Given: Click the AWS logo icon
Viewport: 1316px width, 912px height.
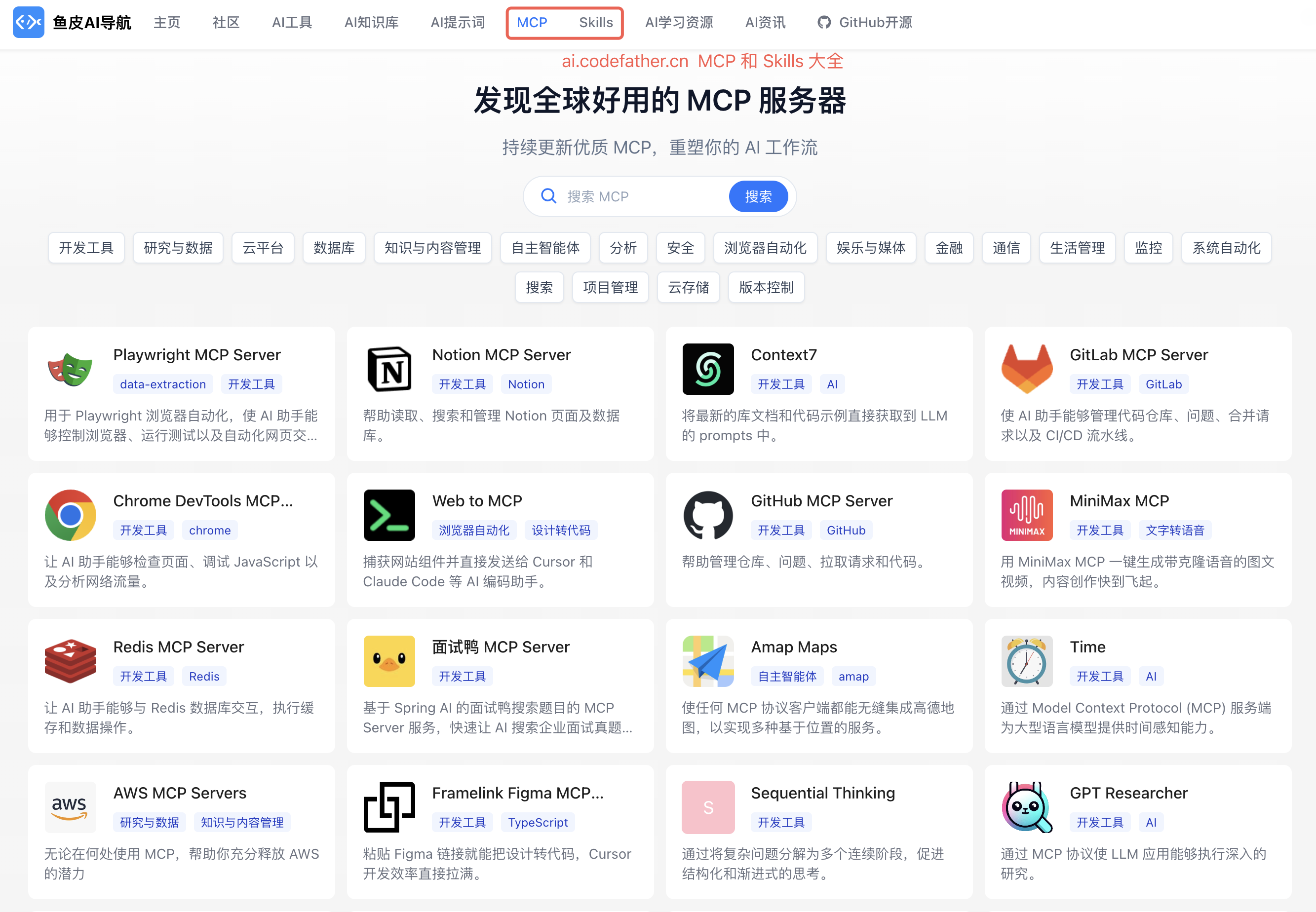Looking at the screenshot, I should click(70, 807).
